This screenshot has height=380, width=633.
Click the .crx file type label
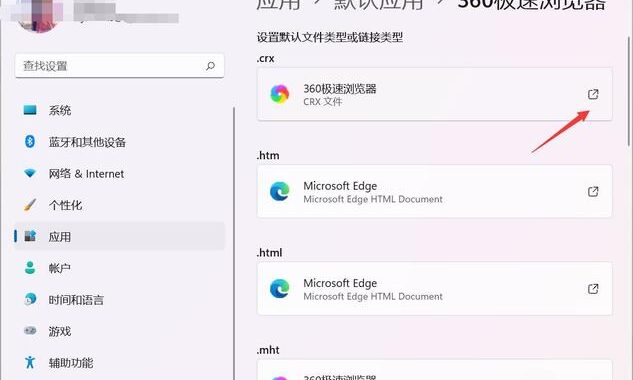click(266, 59)
